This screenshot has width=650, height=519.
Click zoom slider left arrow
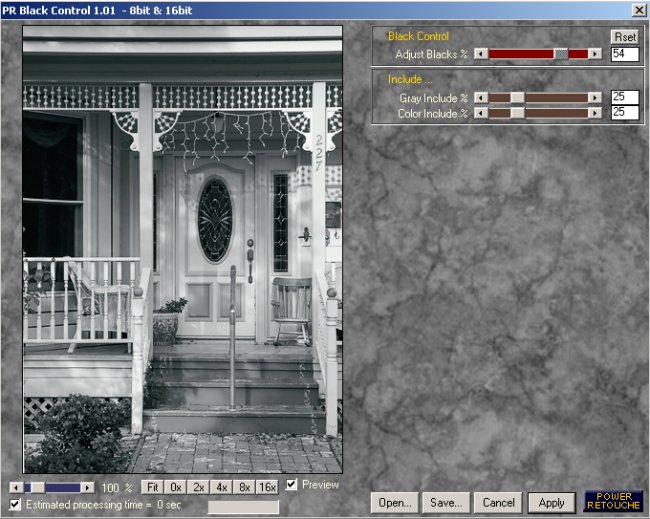point(17,488)
